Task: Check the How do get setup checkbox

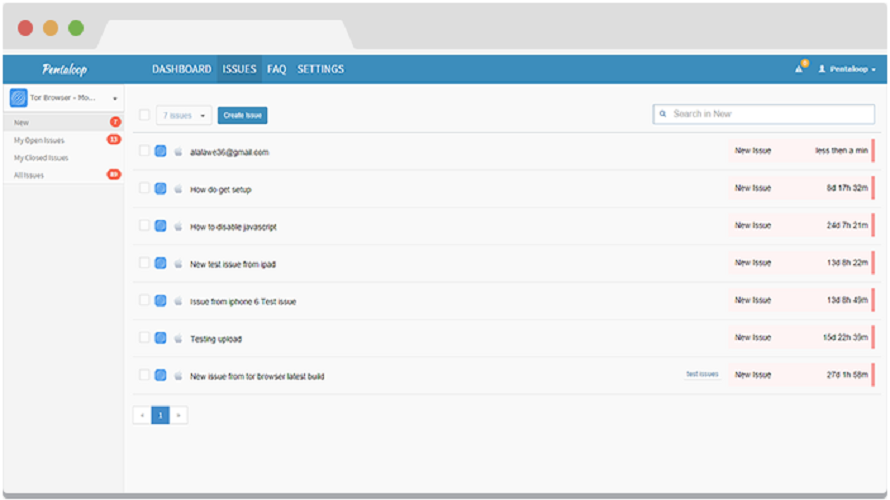Action: [x=144, y=188]
